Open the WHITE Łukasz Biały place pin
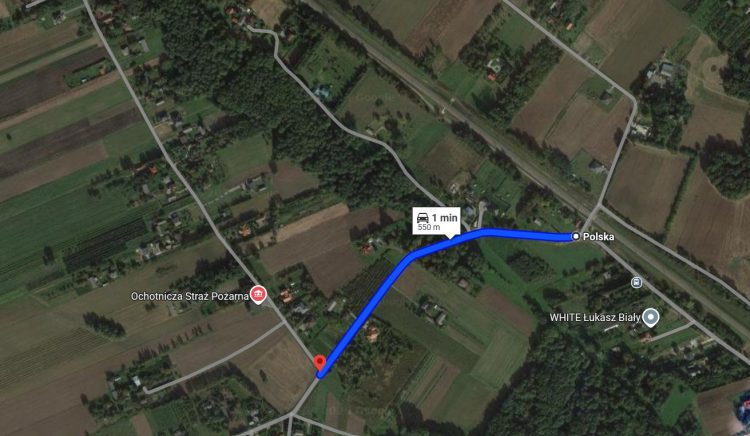This screenshot has height=436, width=750. [x=651, y=317]
